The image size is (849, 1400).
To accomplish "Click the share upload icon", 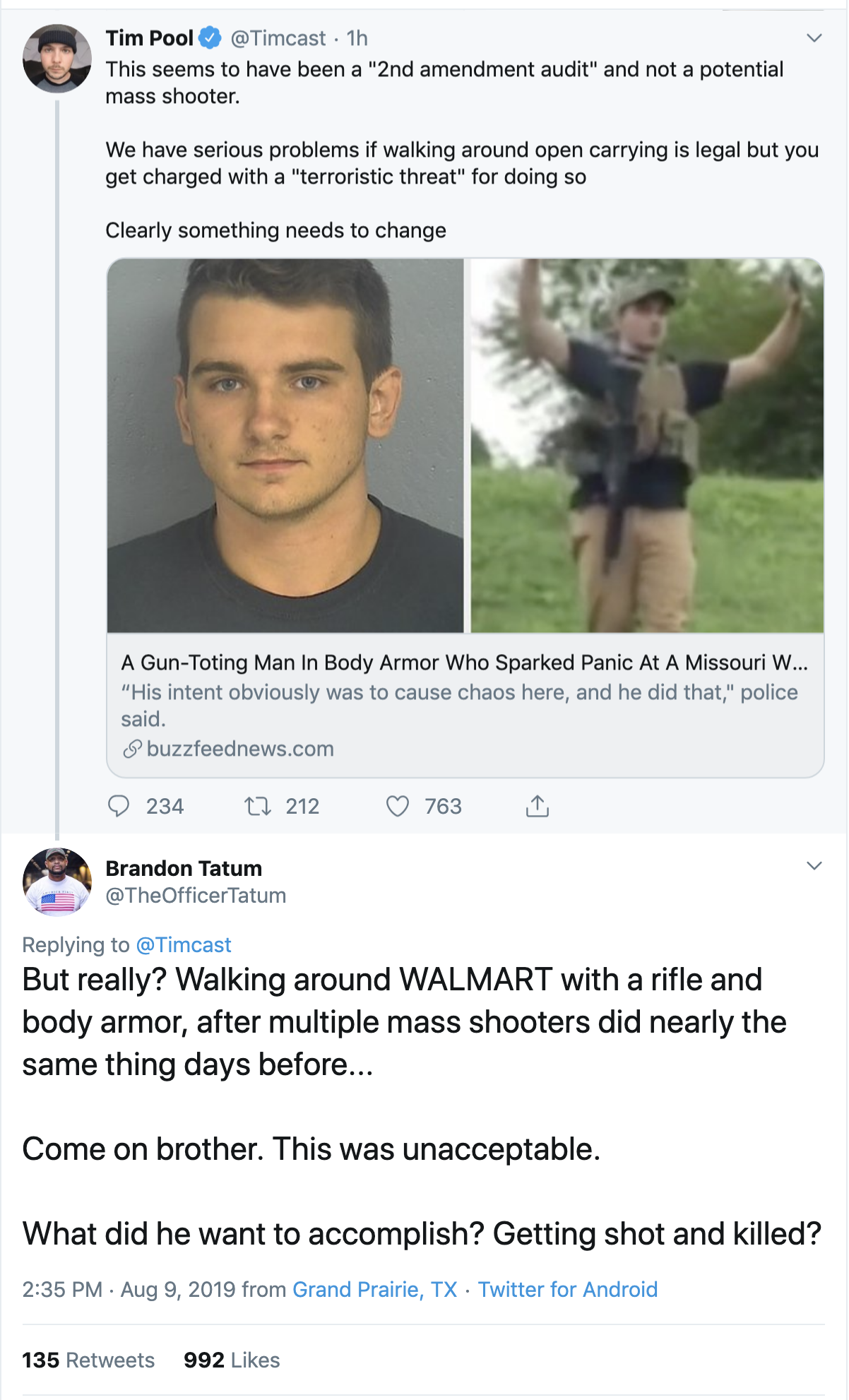I will 537,806.
